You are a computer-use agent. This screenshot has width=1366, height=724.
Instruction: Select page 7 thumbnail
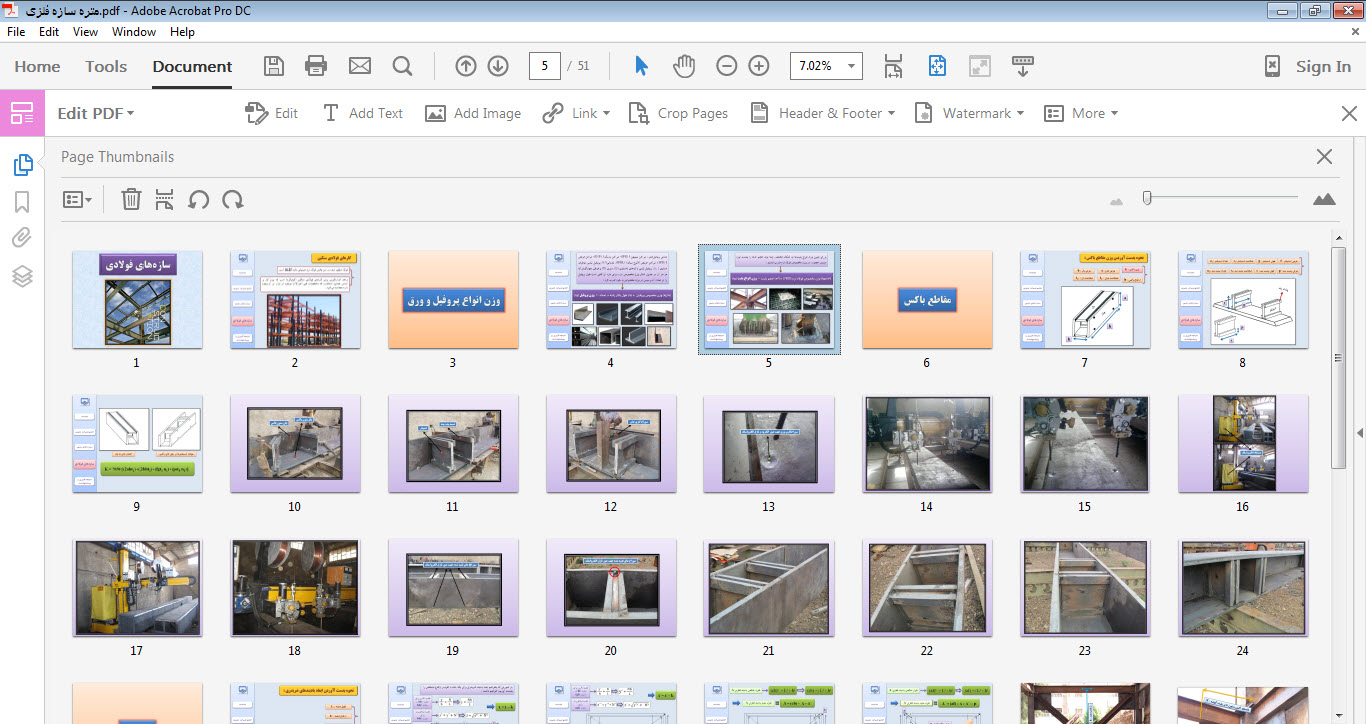click(x=1085, y=299)
